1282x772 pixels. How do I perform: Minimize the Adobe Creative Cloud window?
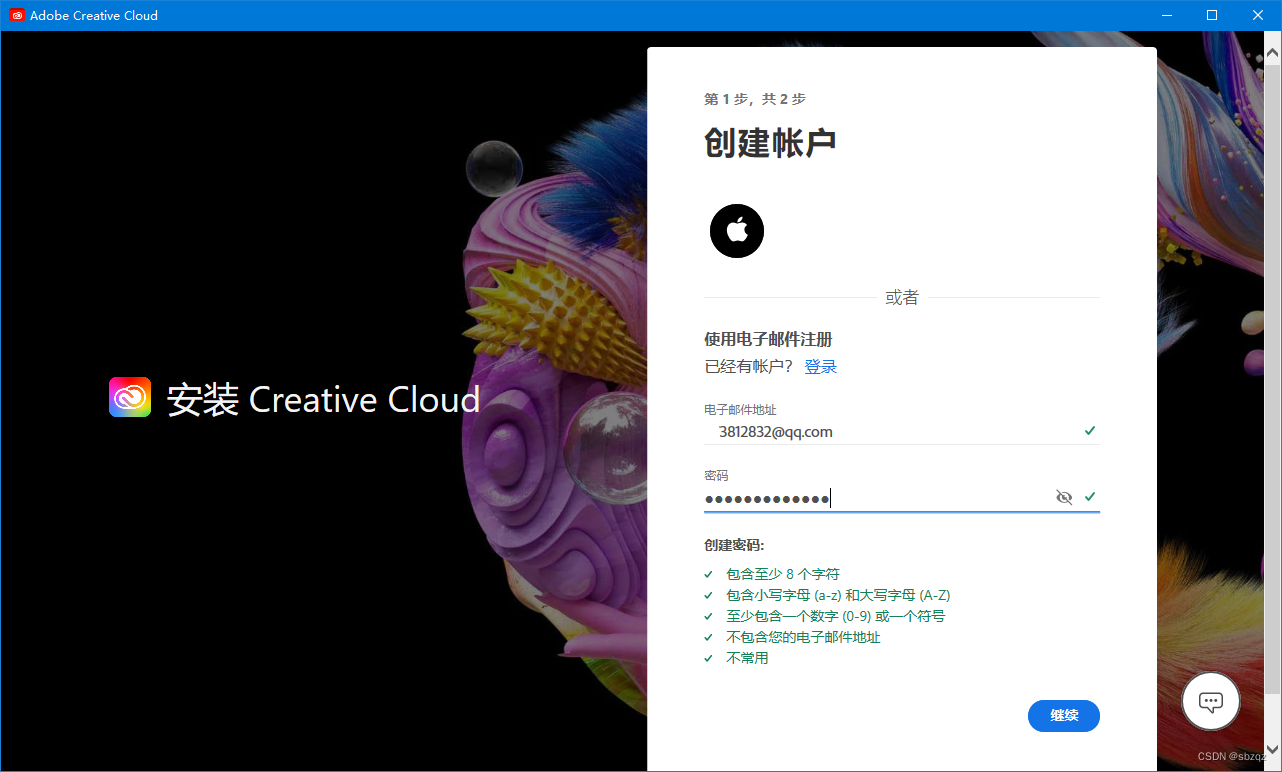[1166, 15]
